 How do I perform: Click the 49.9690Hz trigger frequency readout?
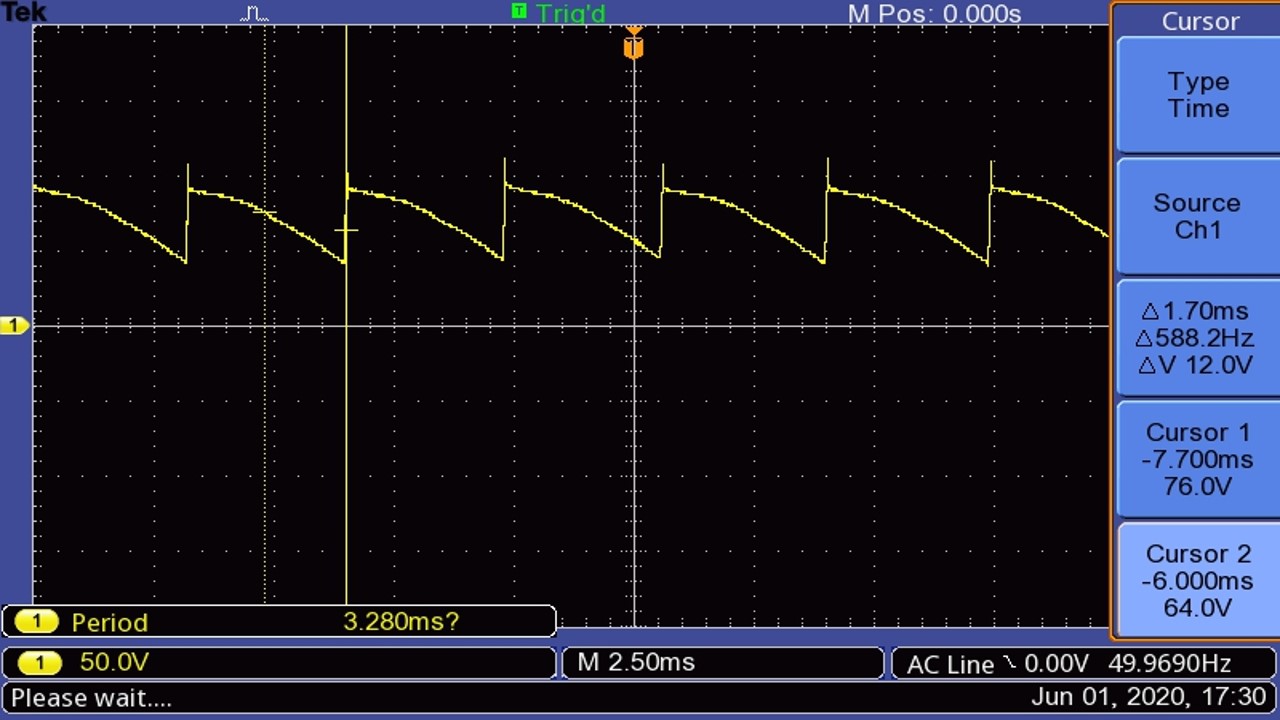coord(1169,663)
